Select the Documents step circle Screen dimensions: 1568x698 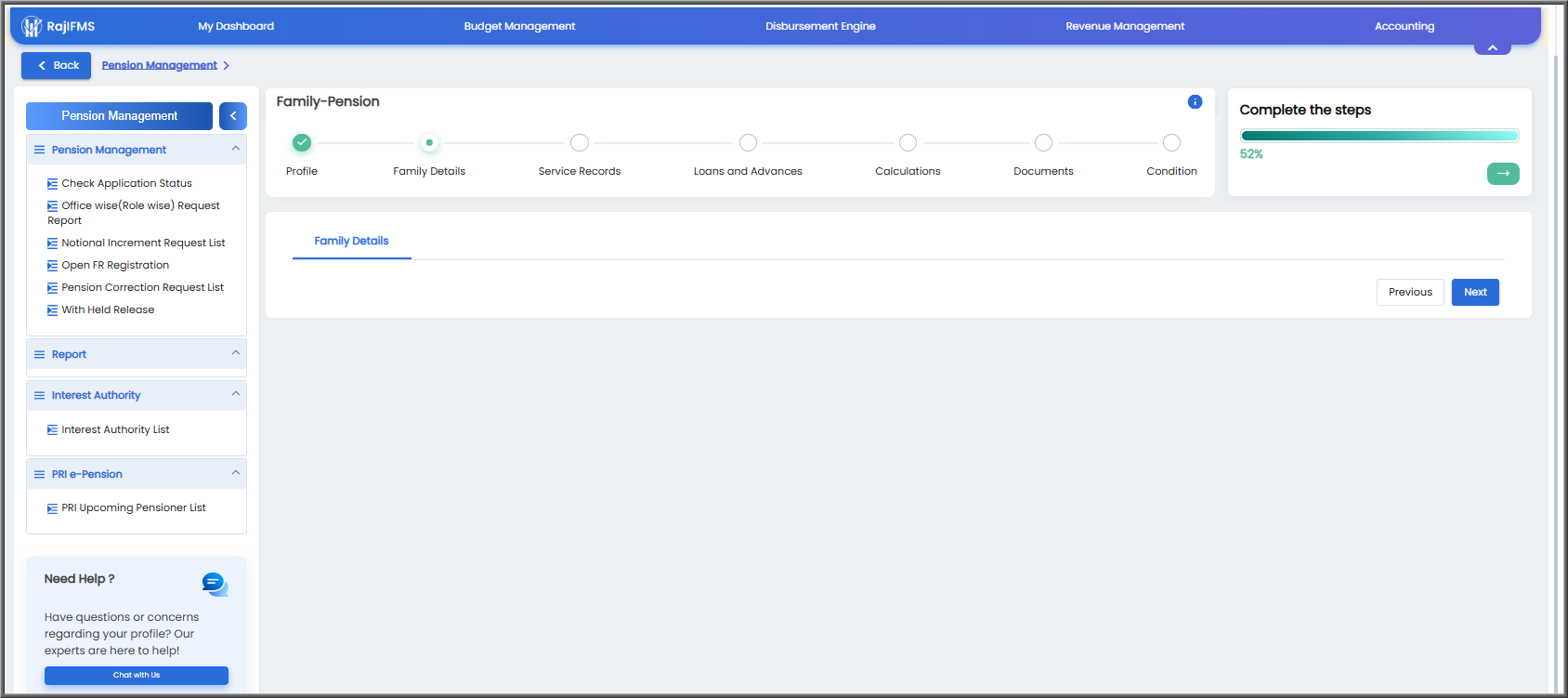tap(1043, 143)
